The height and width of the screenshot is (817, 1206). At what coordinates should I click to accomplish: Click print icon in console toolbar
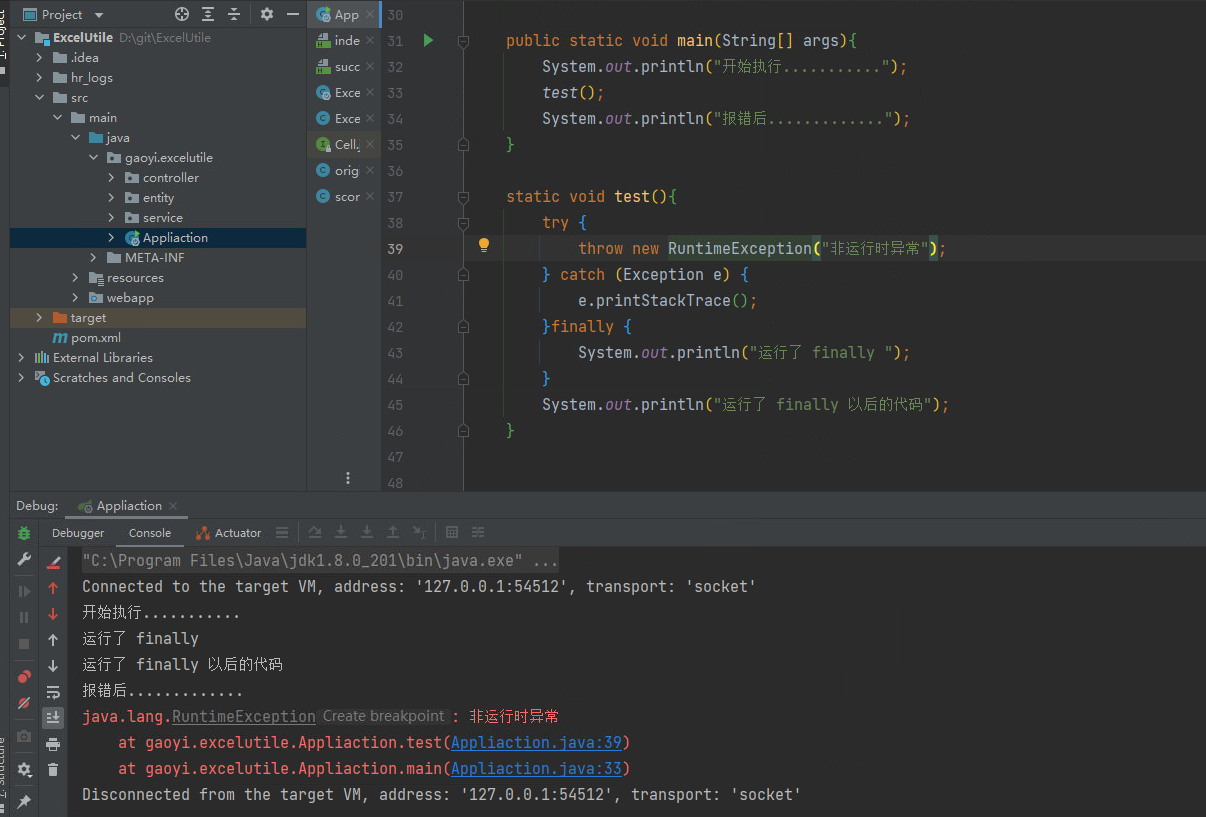point(53,744)
